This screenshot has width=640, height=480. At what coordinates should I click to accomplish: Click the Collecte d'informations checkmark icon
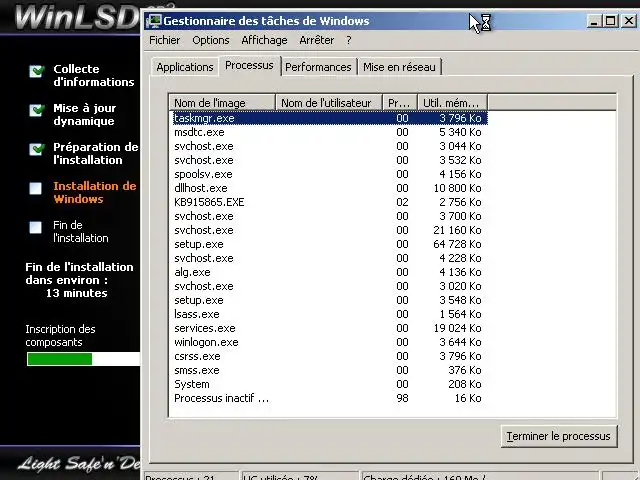(36, 71)
